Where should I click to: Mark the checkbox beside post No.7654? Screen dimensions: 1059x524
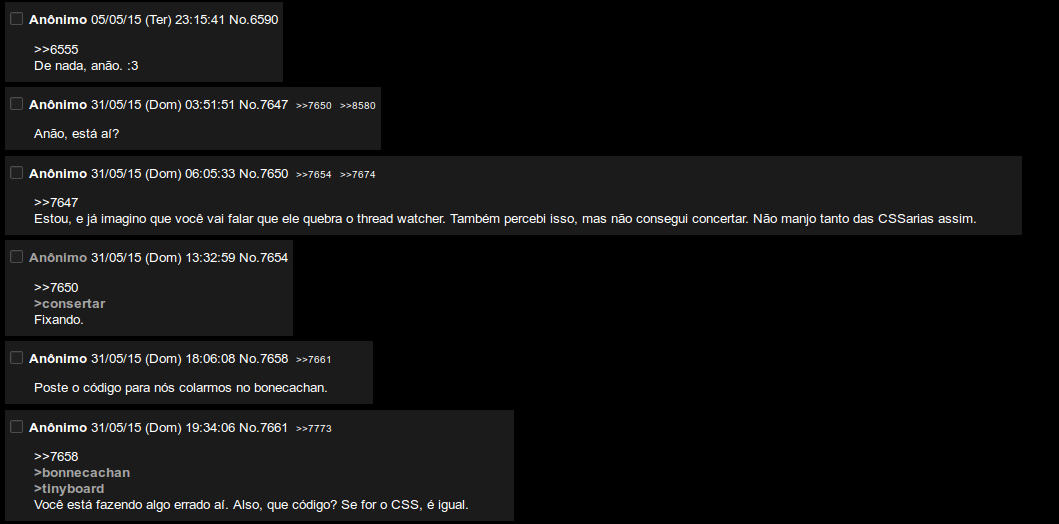click(x=17, y=257)
